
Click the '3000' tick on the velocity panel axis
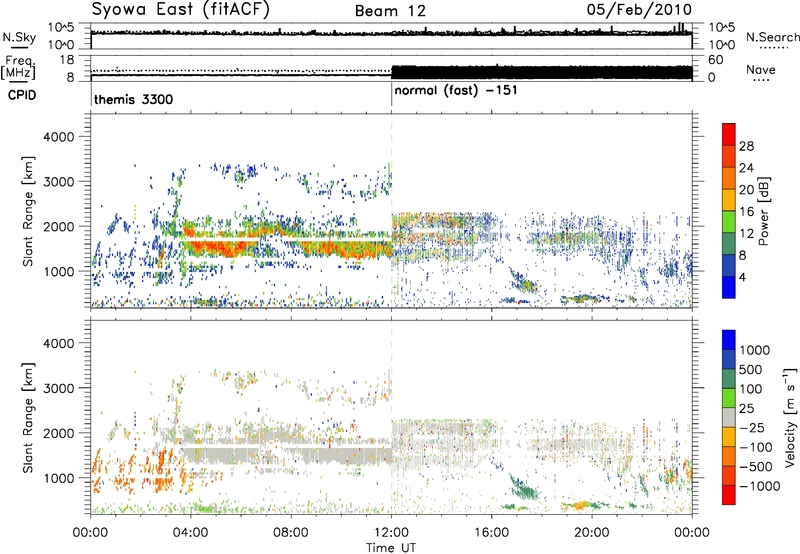click(59, 388)
